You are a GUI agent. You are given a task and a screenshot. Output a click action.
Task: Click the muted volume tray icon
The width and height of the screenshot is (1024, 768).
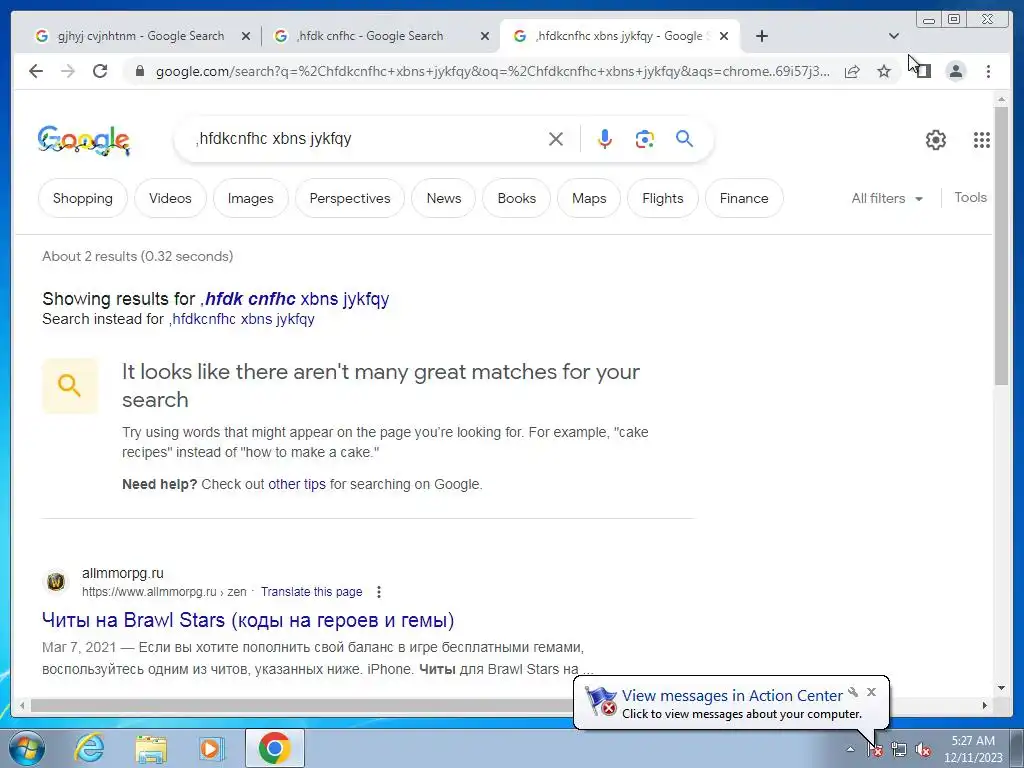click(x=923, y=749)
